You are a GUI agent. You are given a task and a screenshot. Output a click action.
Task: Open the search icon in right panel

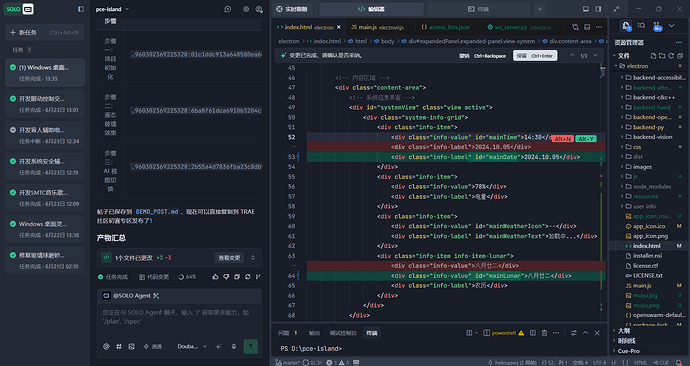click(642, 26)
